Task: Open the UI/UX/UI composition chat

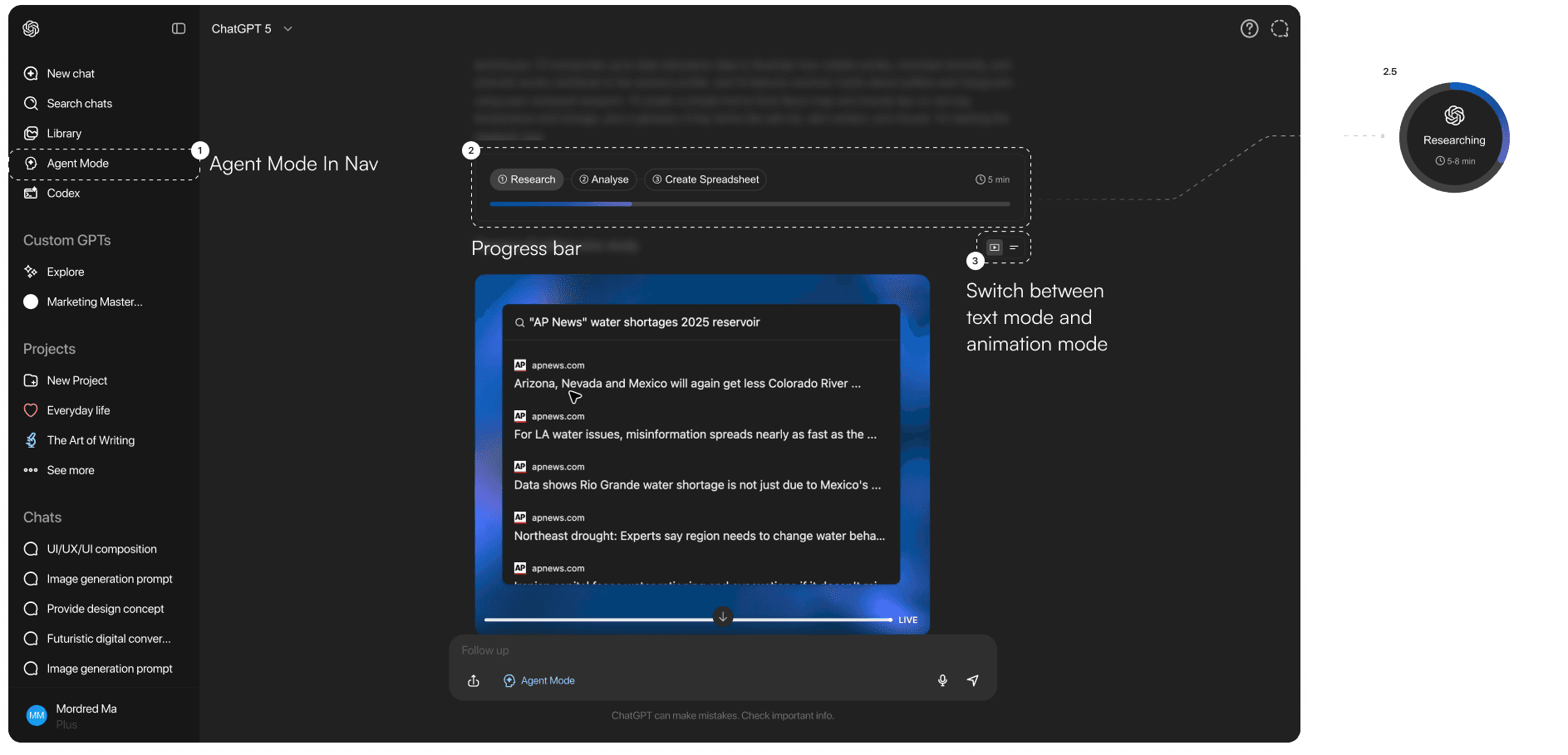Action: pyautogui.click(x=103, y=550)
